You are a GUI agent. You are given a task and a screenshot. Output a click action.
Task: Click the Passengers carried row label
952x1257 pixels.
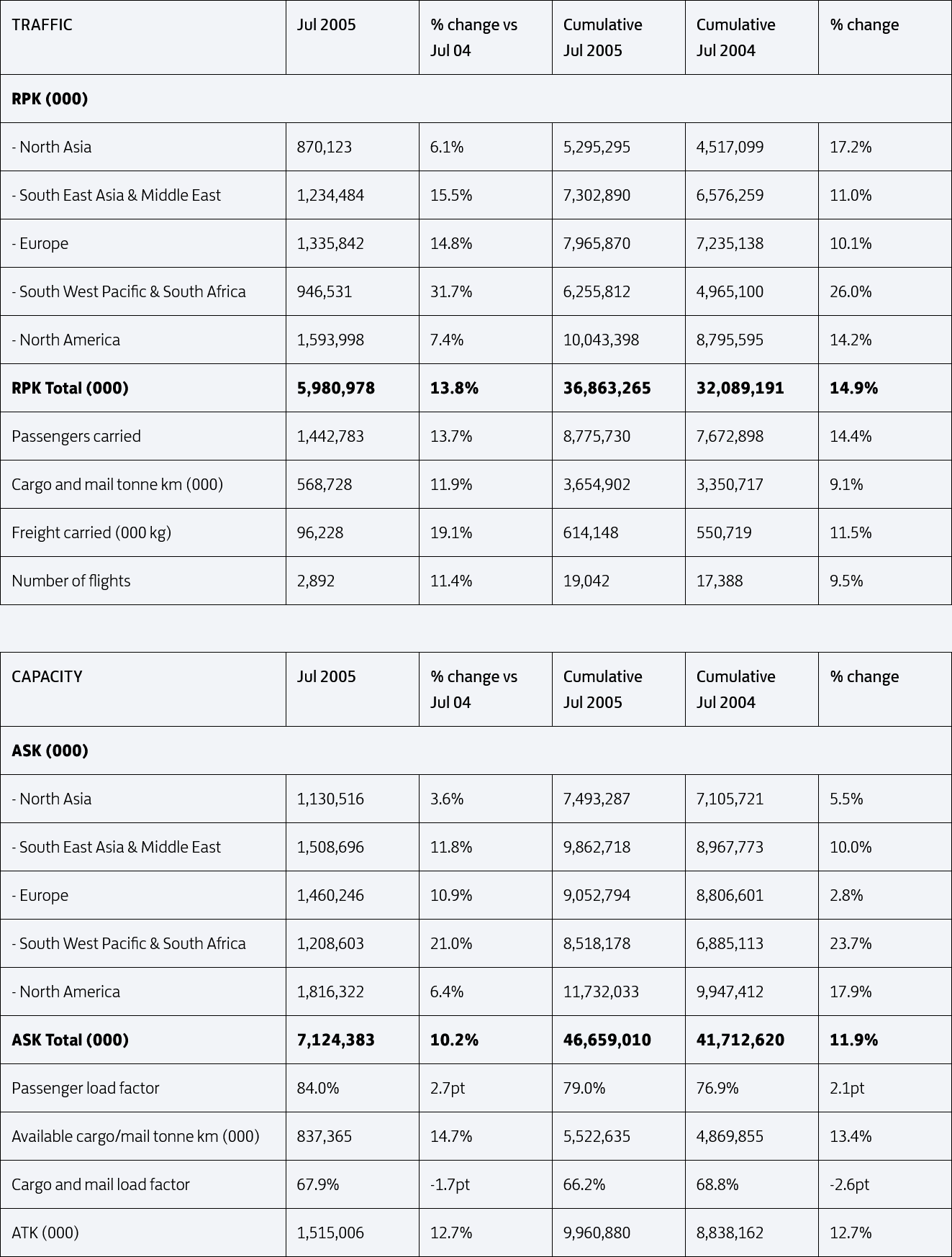click(x=143, y=436)
